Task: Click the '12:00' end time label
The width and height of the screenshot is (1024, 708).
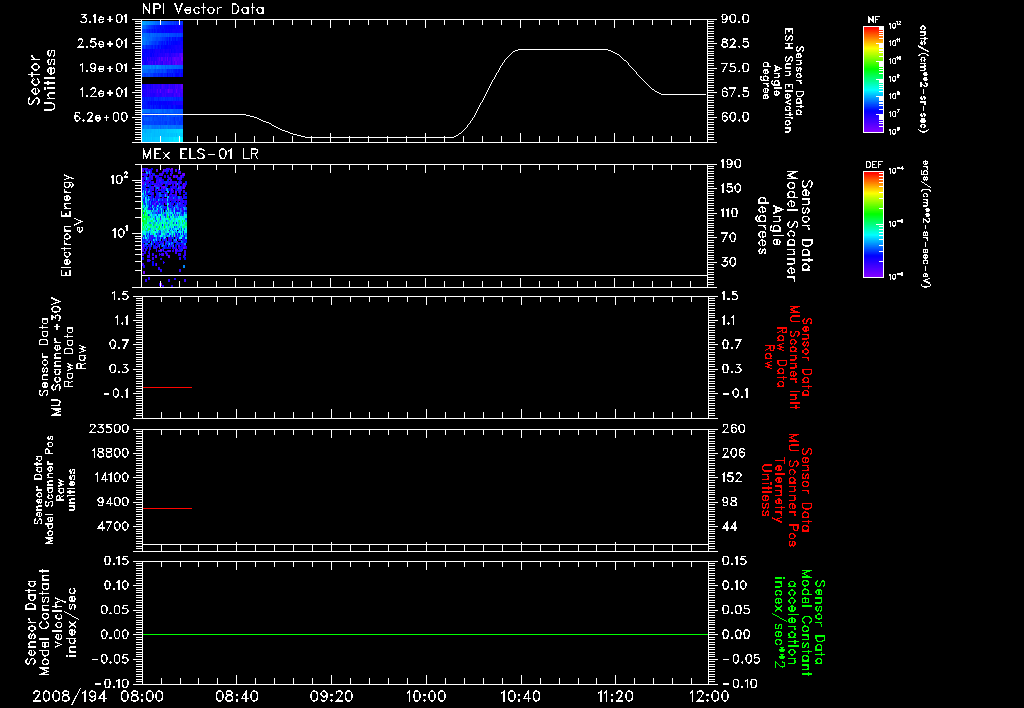Action: 709,696
